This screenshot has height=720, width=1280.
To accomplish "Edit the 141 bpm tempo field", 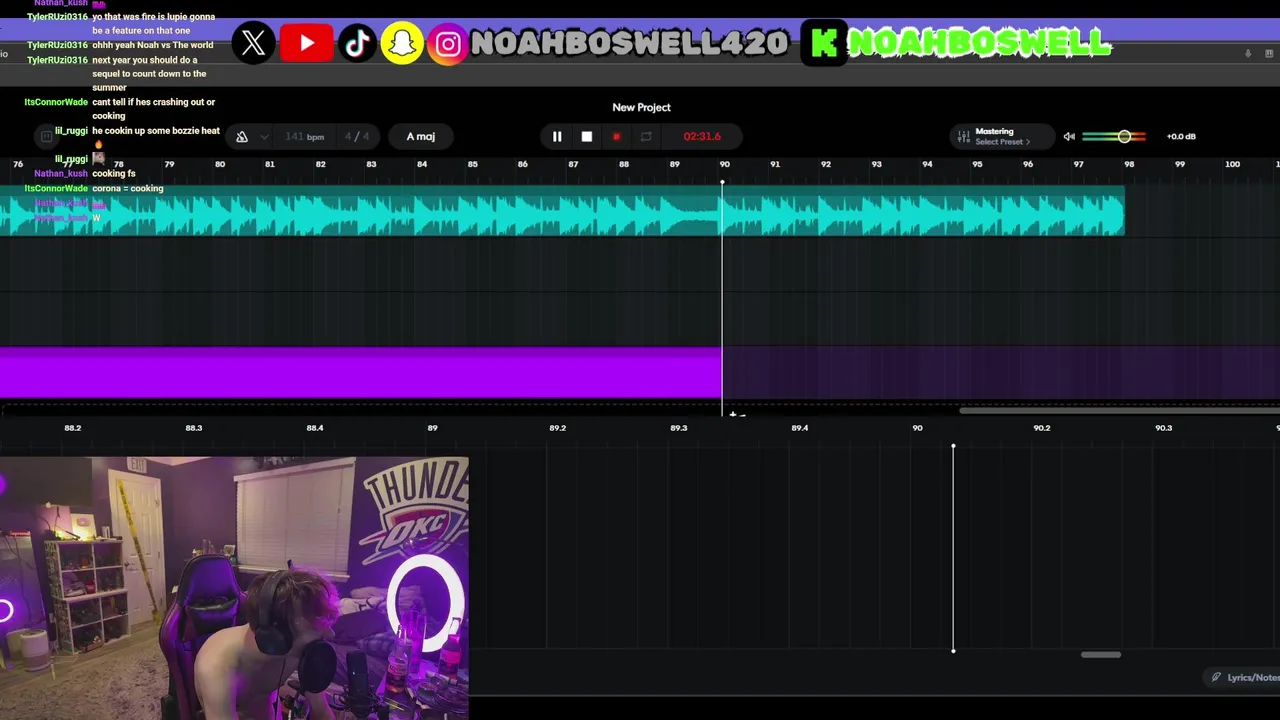I will (304, 137).
